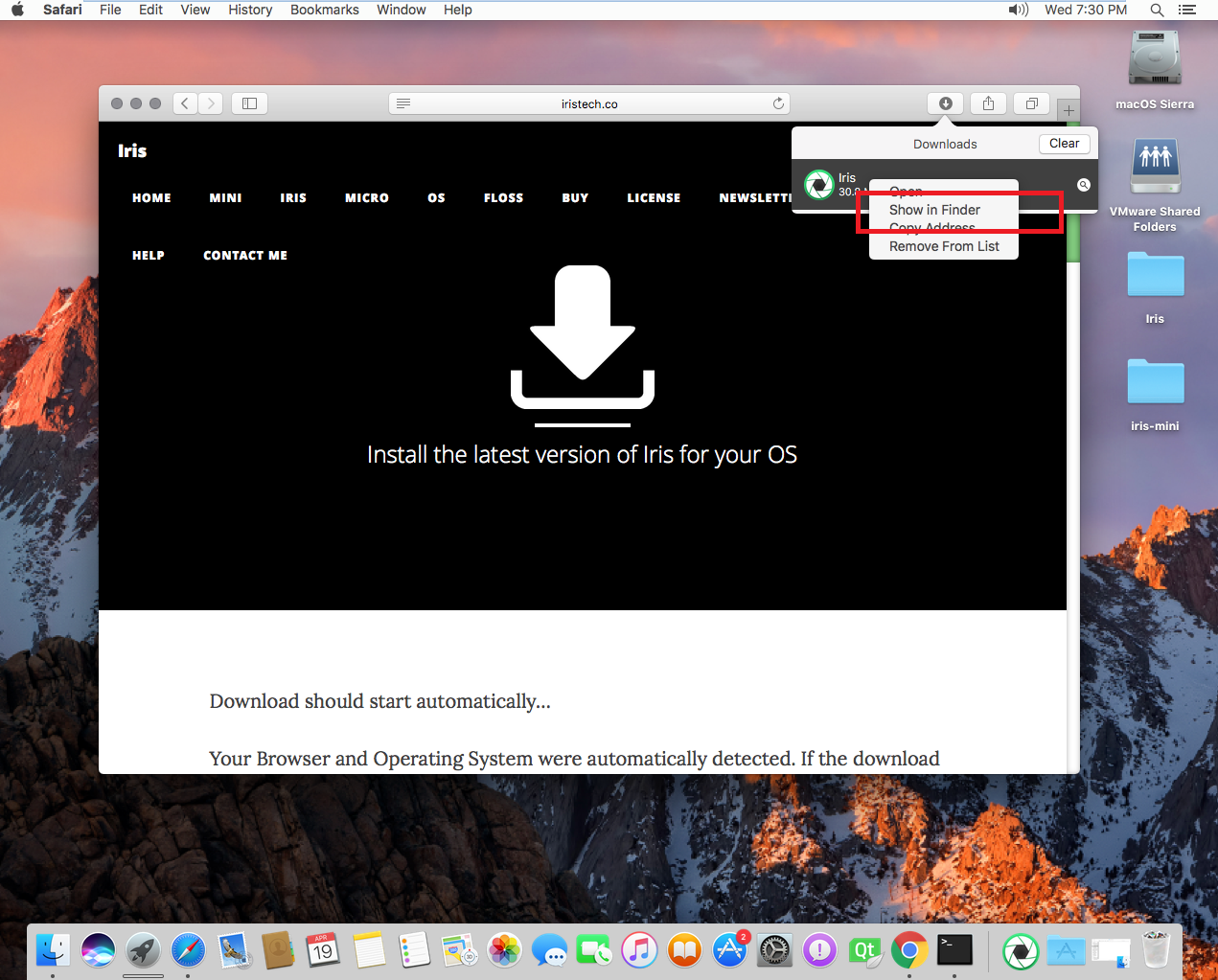Image resolution: width=1218 pixels, height=980 pixels.
Task: Click the volume icon in menu bar
Action: click(x=1018, y=10)
